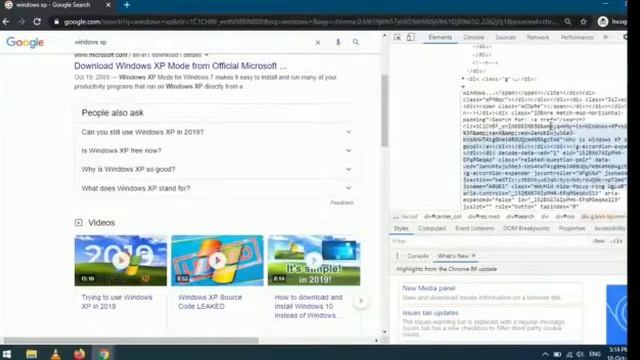Image resolution: width=640 pixels, height=360 pixels.
Task: Open the red app icon on the taskbar
Action: (80, 354)
